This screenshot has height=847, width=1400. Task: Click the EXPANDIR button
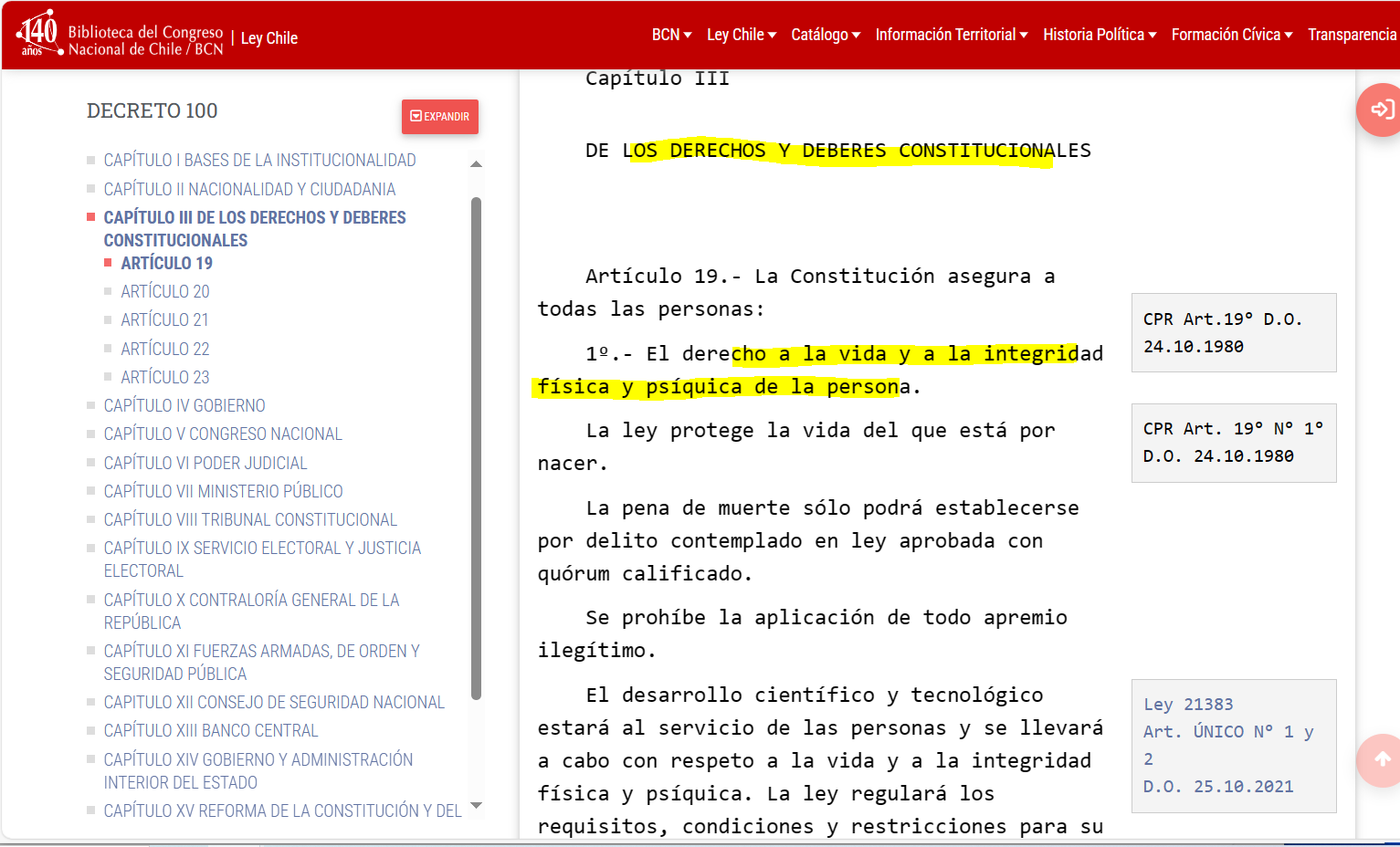coord(440,117)
